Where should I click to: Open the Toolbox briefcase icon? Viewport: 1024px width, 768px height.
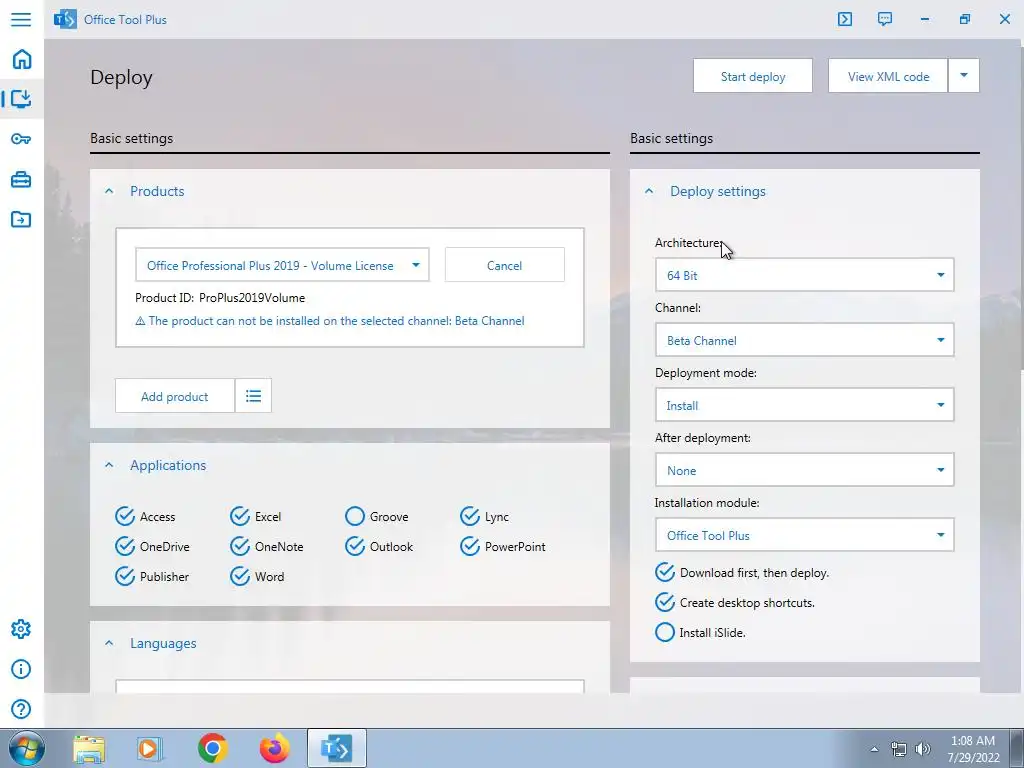[21, 179]
